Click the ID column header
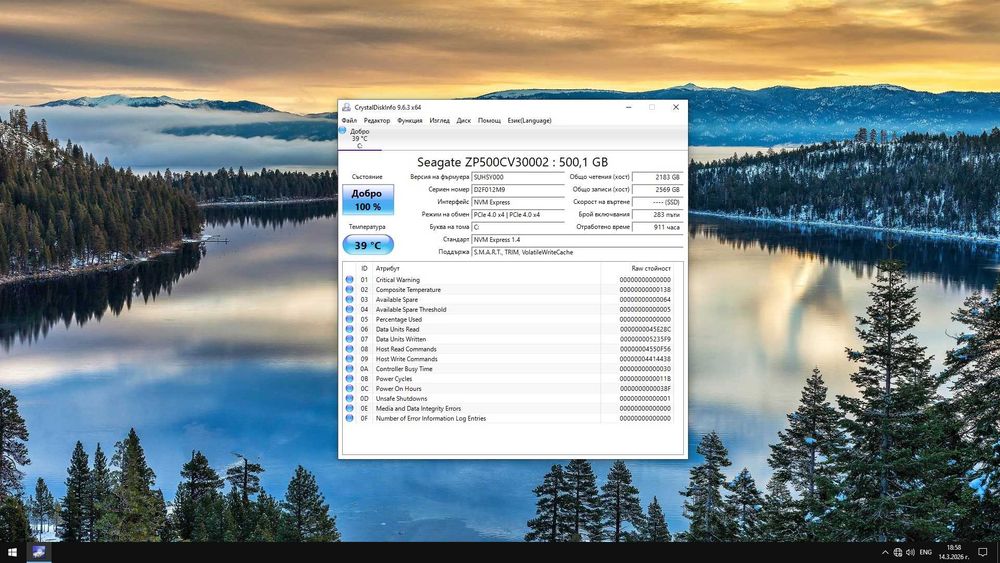 [364, 268]
